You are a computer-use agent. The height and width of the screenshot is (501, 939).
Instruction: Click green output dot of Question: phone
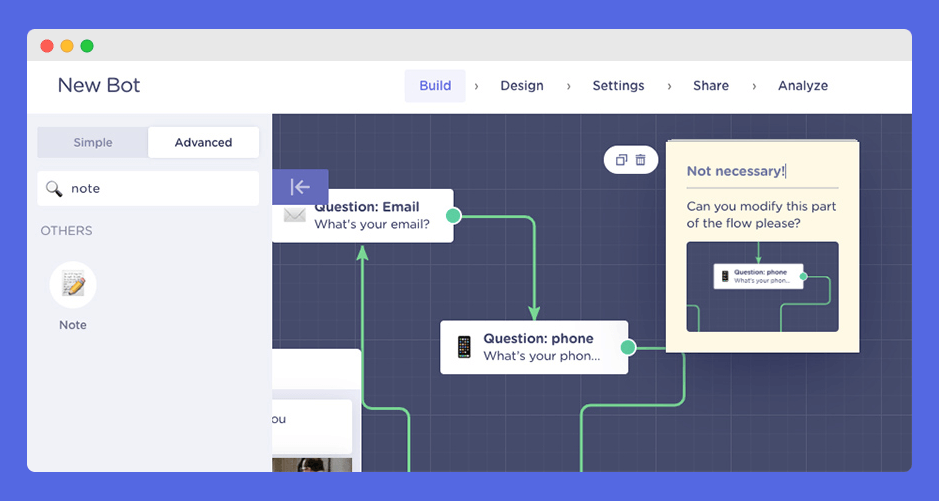tap(628, 347)
